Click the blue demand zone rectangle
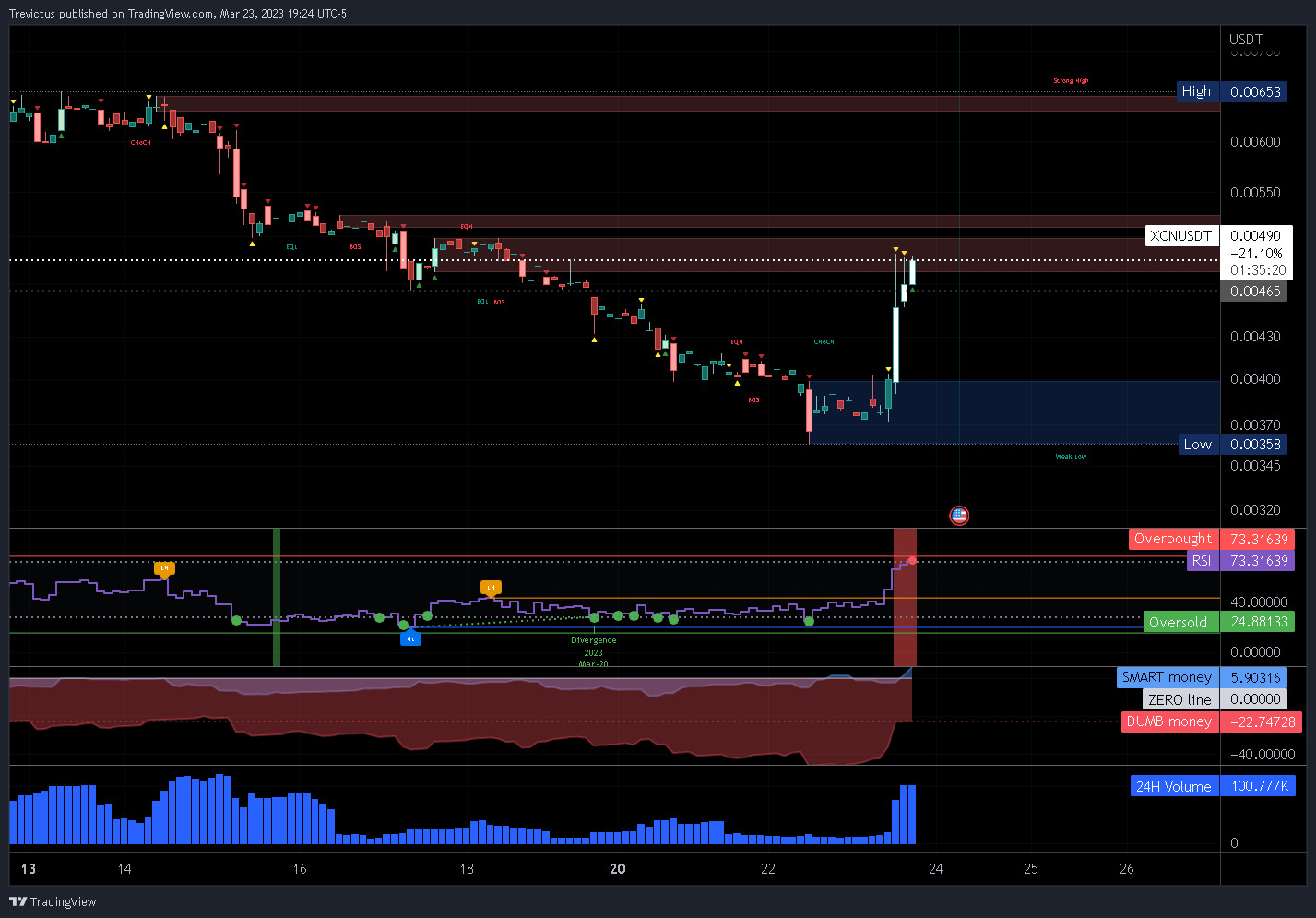Viewport: 1316px width, 918px height. point(1014,412)
